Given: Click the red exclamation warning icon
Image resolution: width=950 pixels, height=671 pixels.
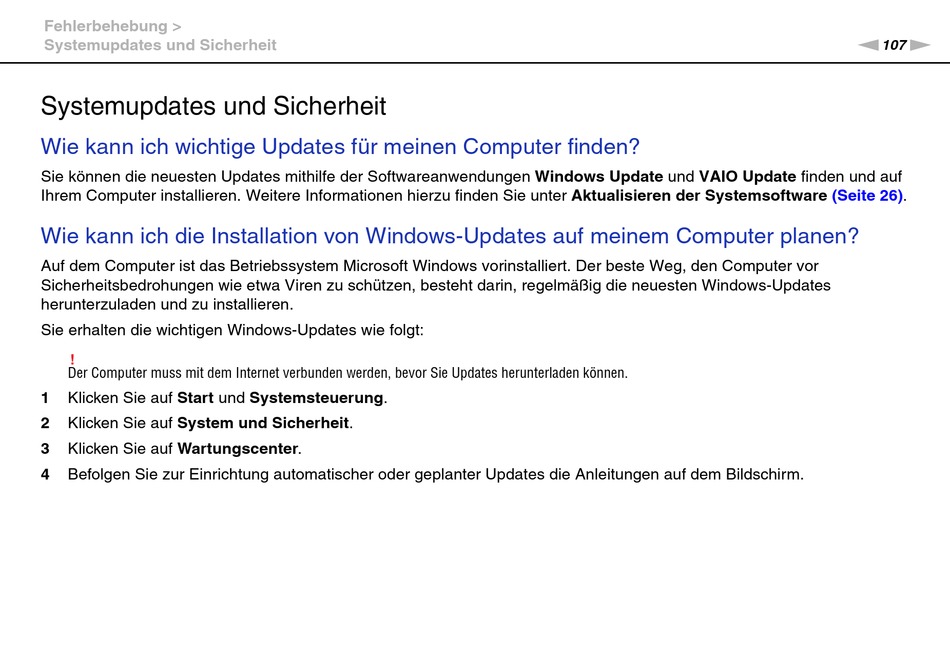Looking at the screenshot, I should pyautogui.click(x=72, y=359).
